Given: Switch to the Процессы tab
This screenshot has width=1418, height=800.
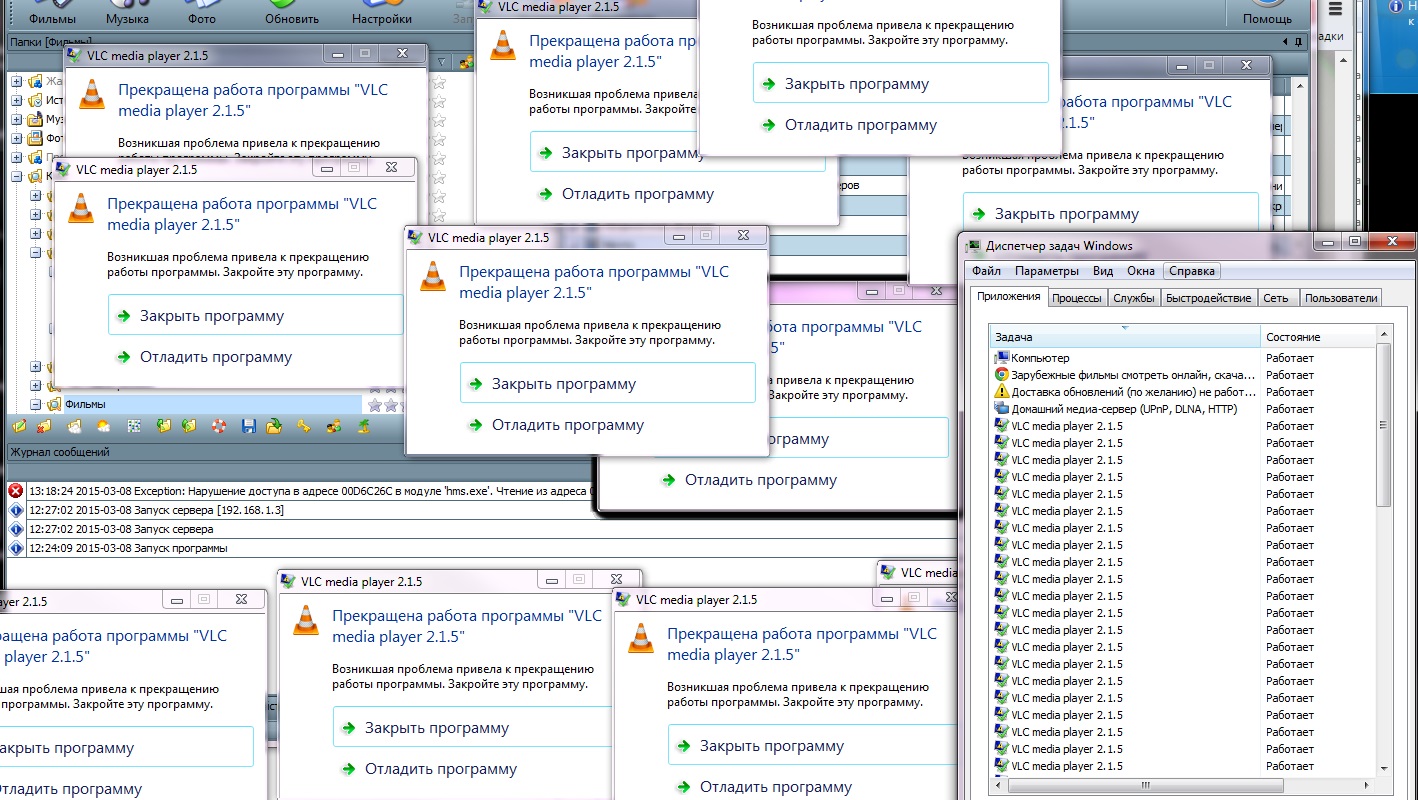Looking at the screenshot, I should pyautogui.click(x=1077, y=298).
